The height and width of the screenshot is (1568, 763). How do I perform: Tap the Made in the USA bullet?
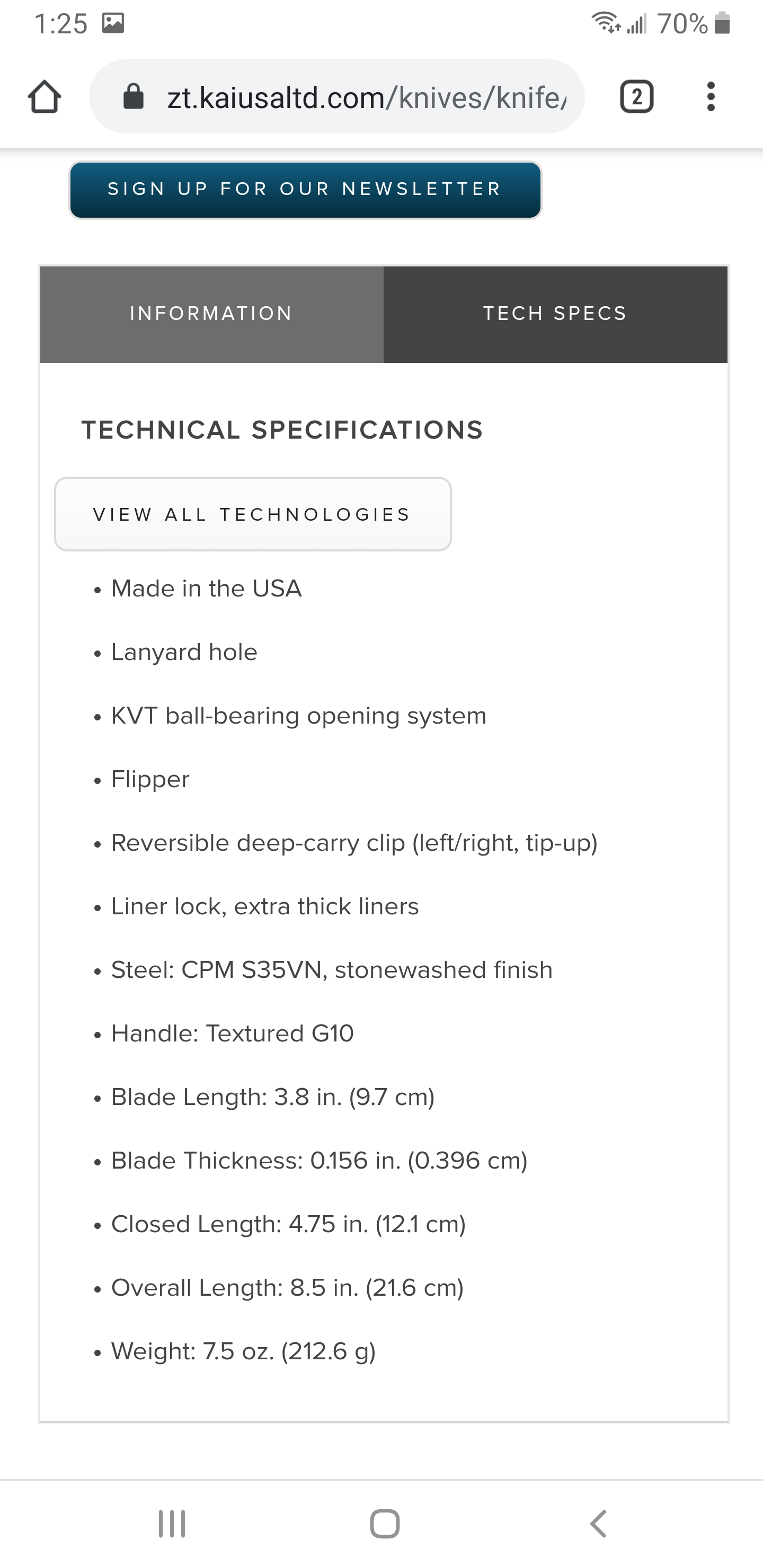point(206,589)
